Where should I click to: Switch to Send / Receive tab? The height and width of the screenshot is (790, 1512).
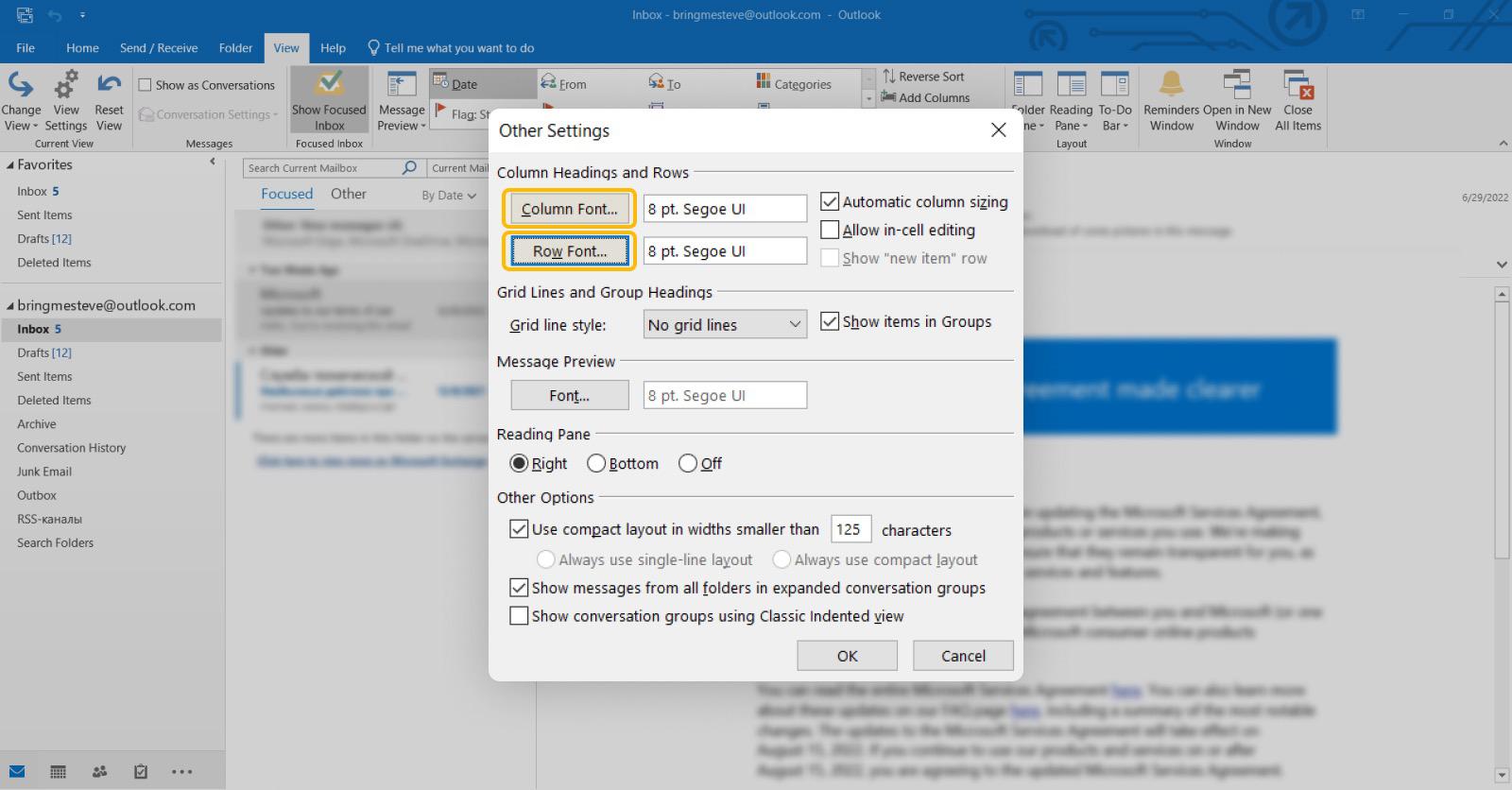click(159, 48)
